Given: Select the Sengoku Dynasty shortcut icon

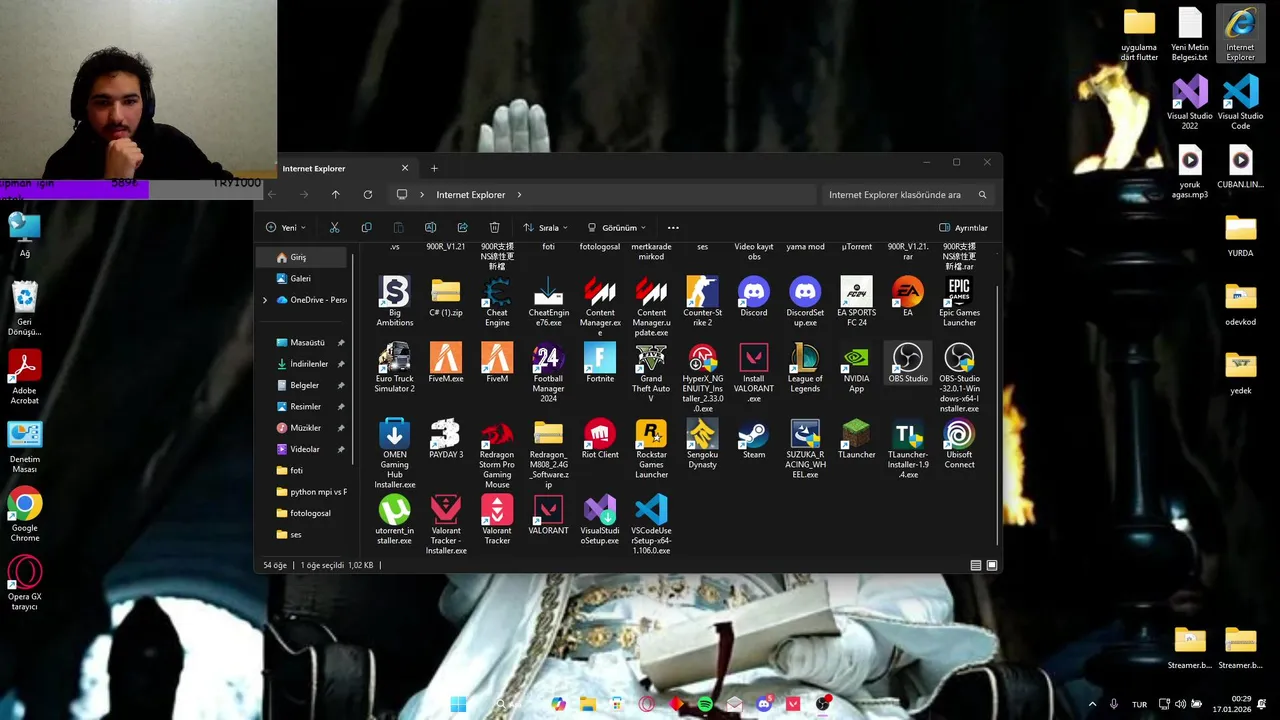Looking at the screenshot, I should point(702,434).
